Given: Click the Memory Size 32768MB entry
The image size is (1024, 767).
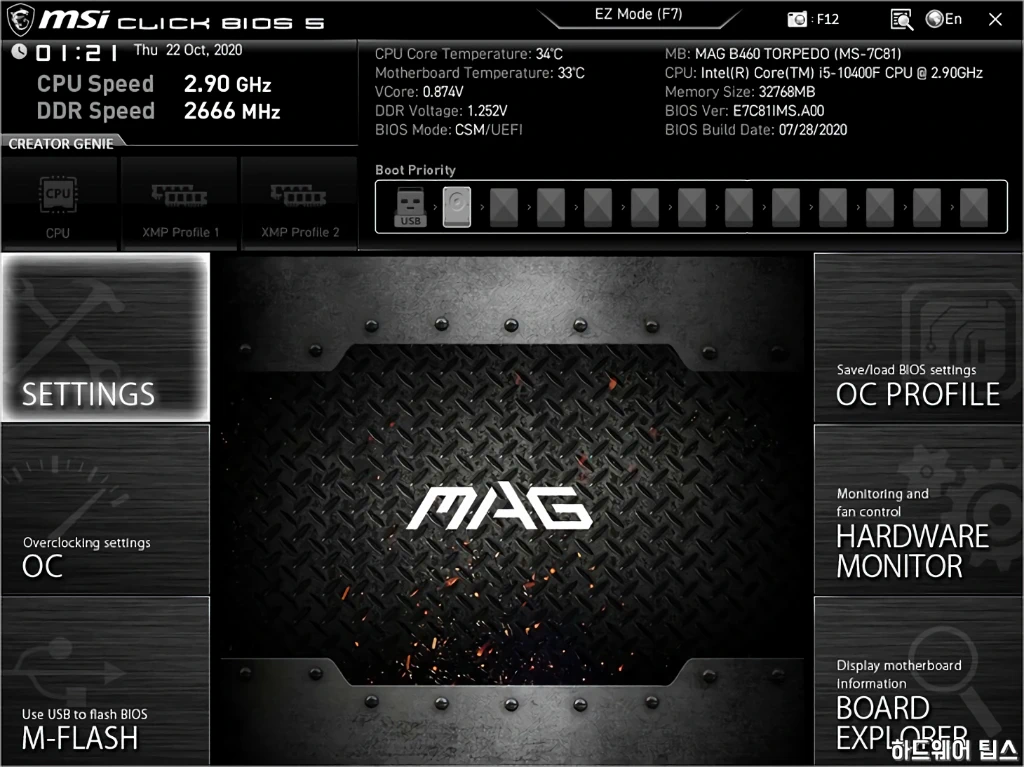Looking at the screenshot, I should coord(740,91).
